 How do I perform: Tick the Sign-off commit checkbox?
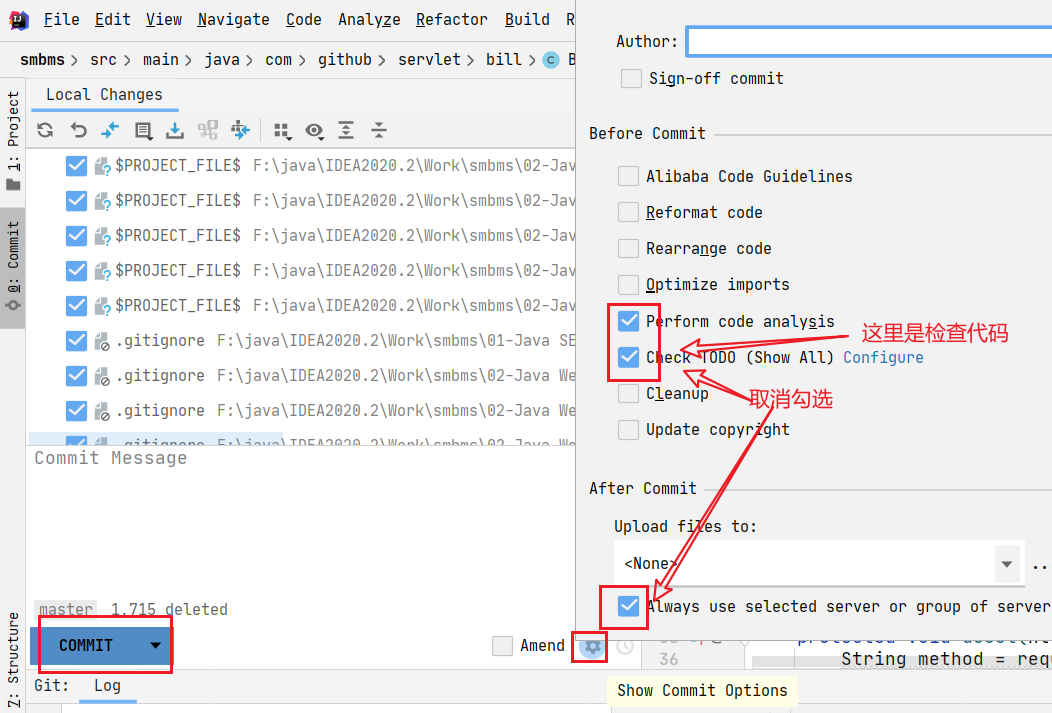pyautogui.click(x=631, y=78)
